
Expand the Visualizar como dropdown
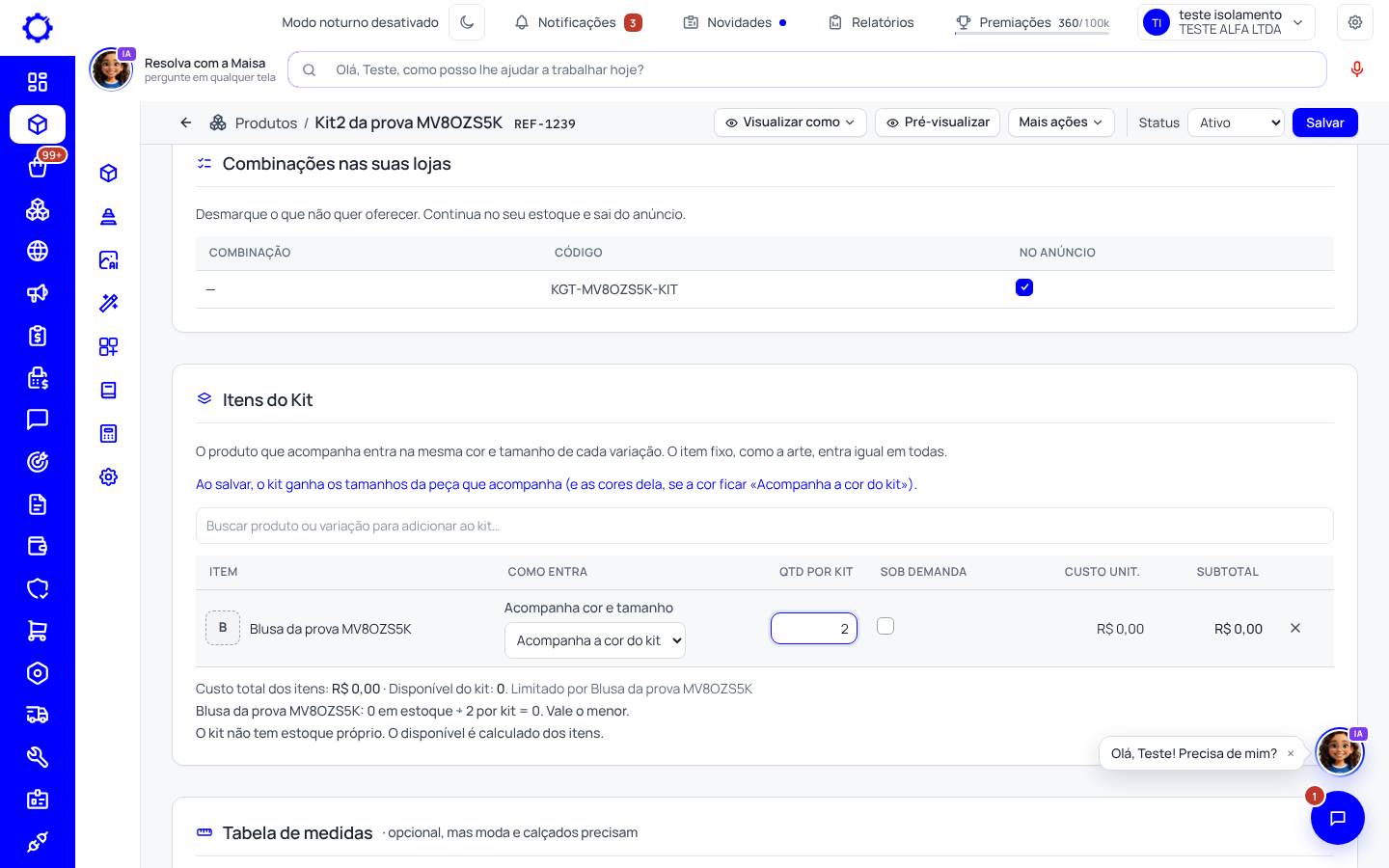[790, 122]
